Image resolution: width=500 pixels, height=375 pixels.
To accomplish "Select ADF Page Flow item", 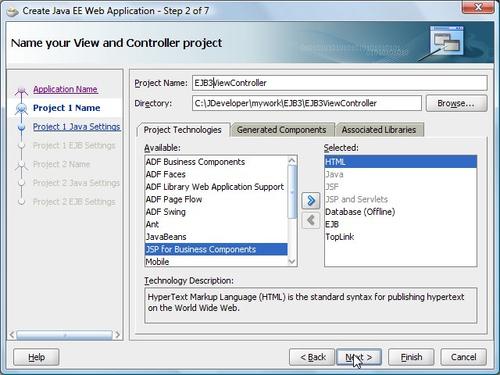I will 216,199.
